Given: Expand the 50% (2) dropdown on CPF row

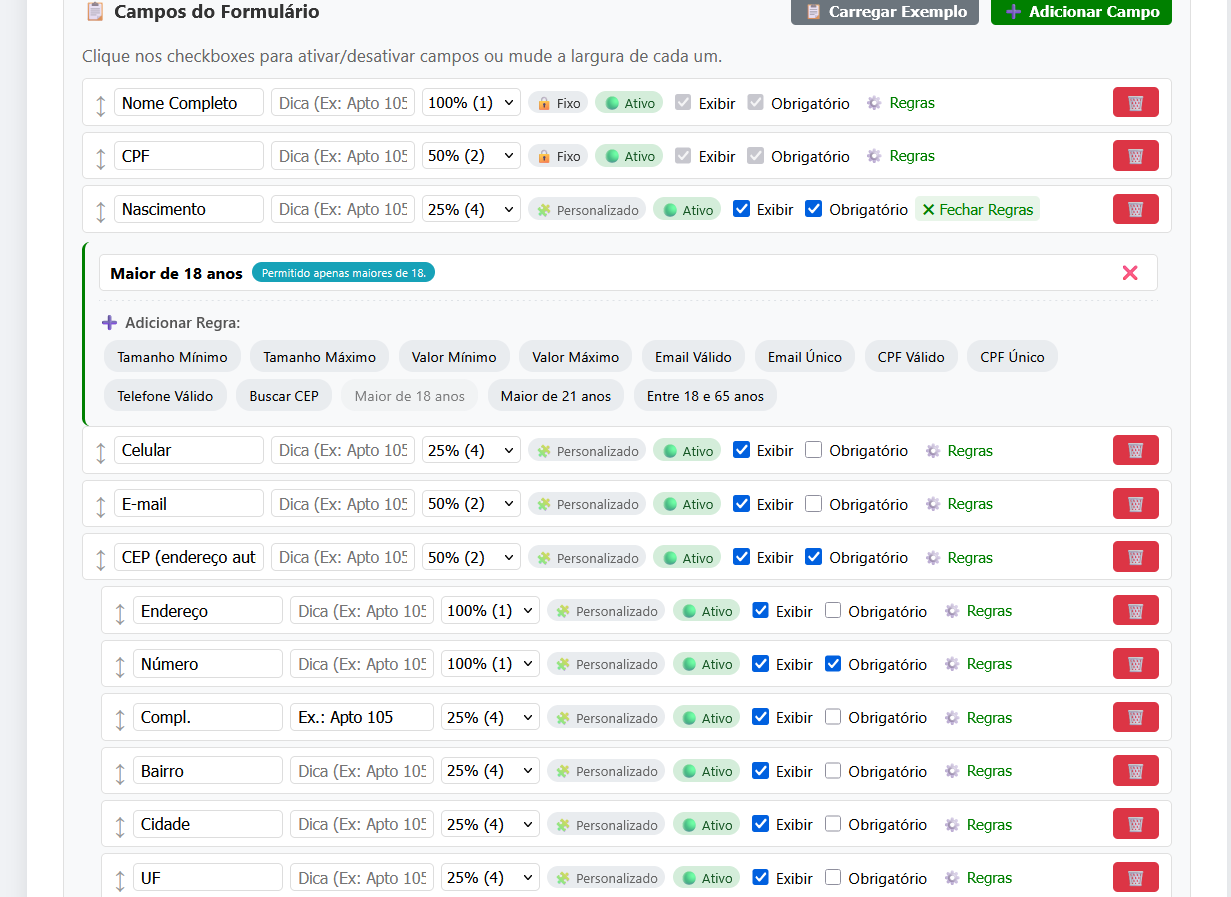Looking at the screenshot, I should click(x=471, y=156).
